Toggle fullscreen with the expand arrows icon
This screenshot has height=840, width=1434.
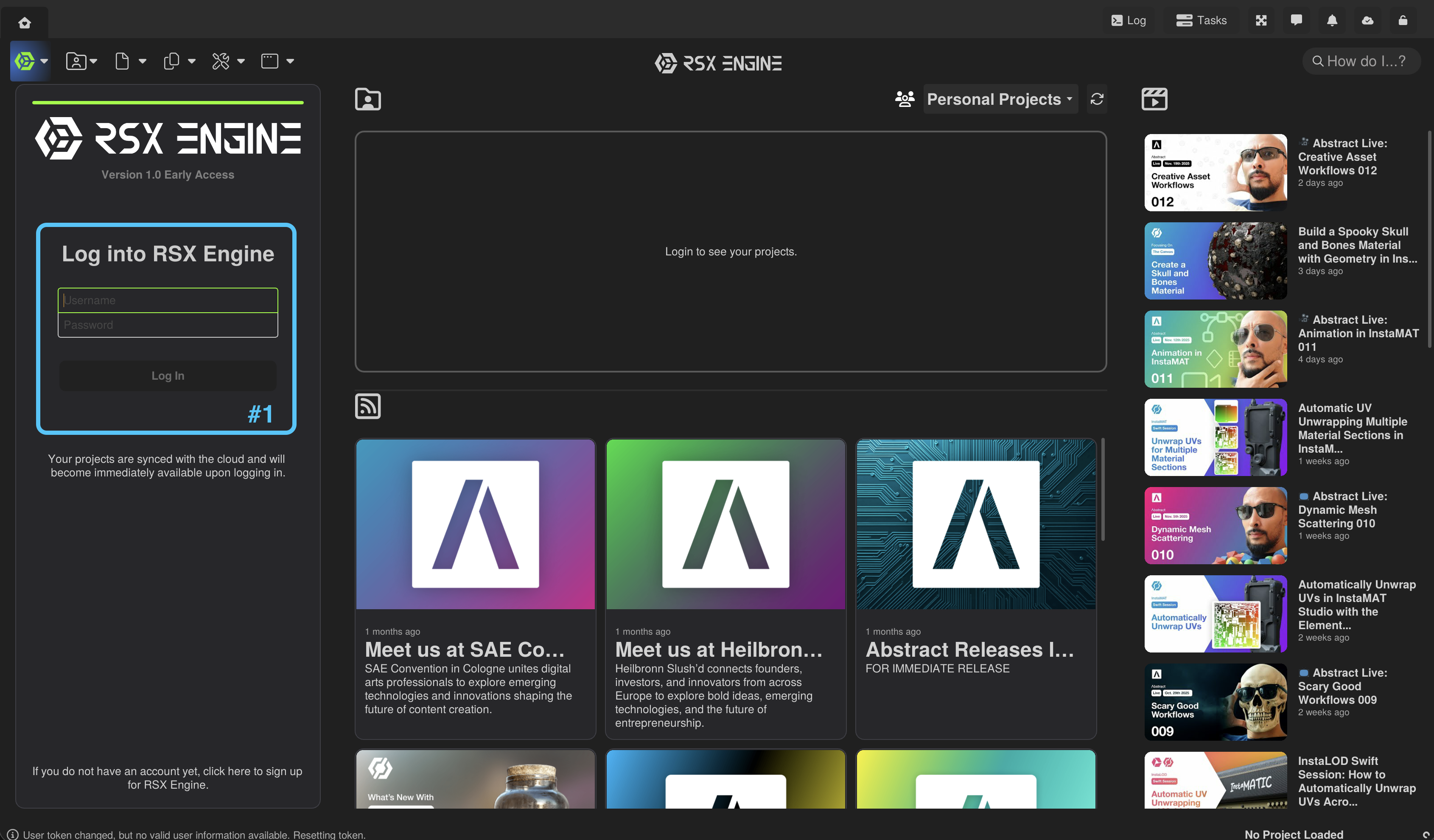[1261, 20]
